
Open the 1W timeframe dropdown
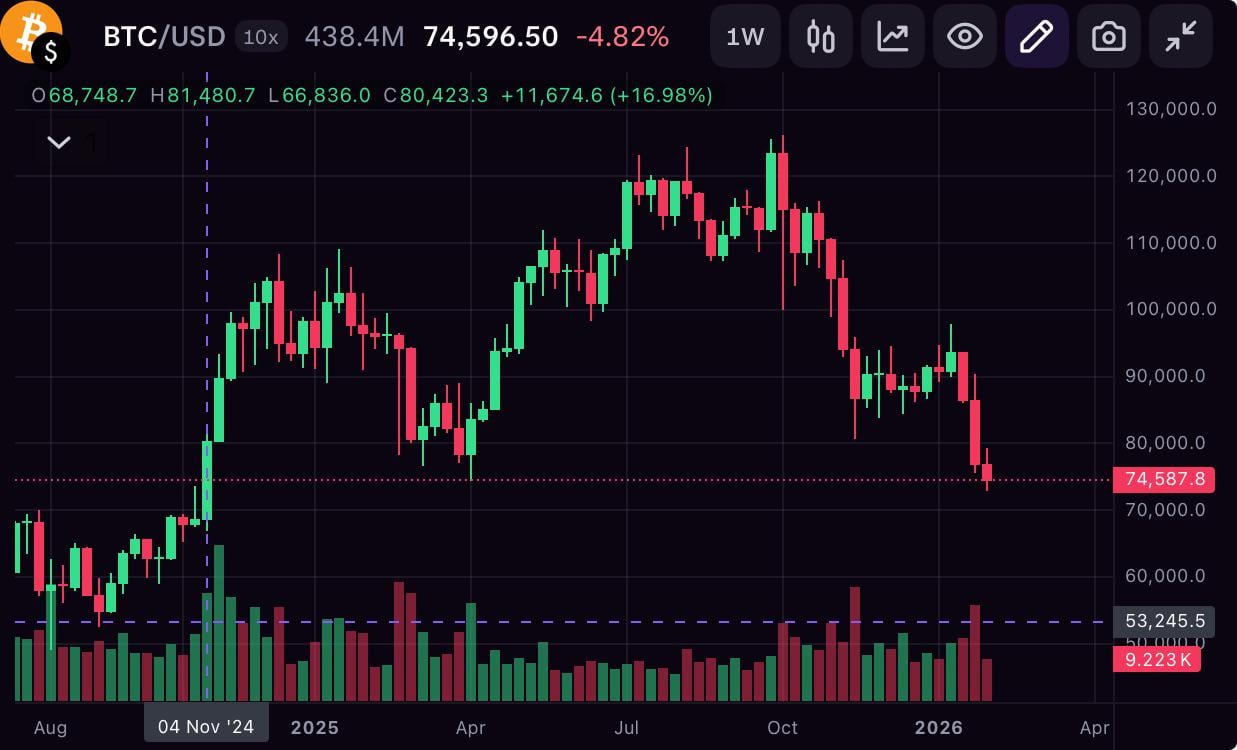coord(745,37)
